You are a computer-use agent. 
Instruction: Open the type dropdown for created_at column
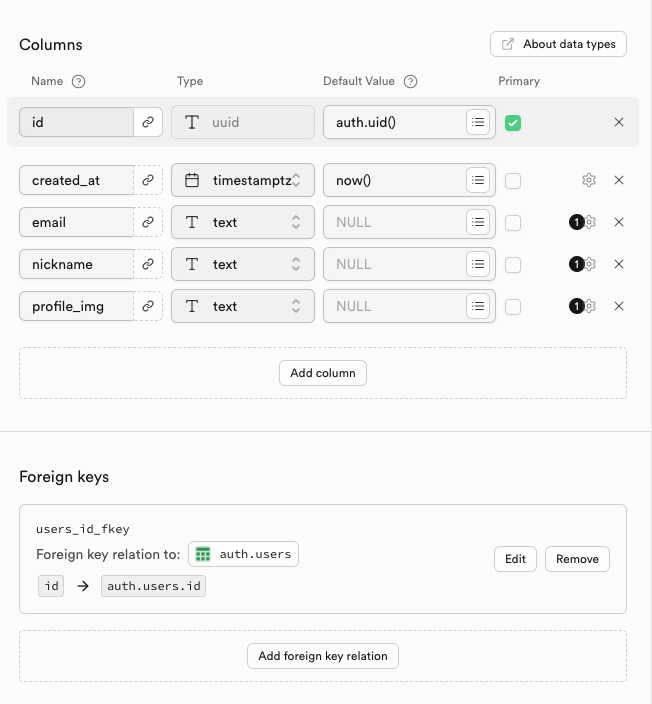[x=243, y=180]
